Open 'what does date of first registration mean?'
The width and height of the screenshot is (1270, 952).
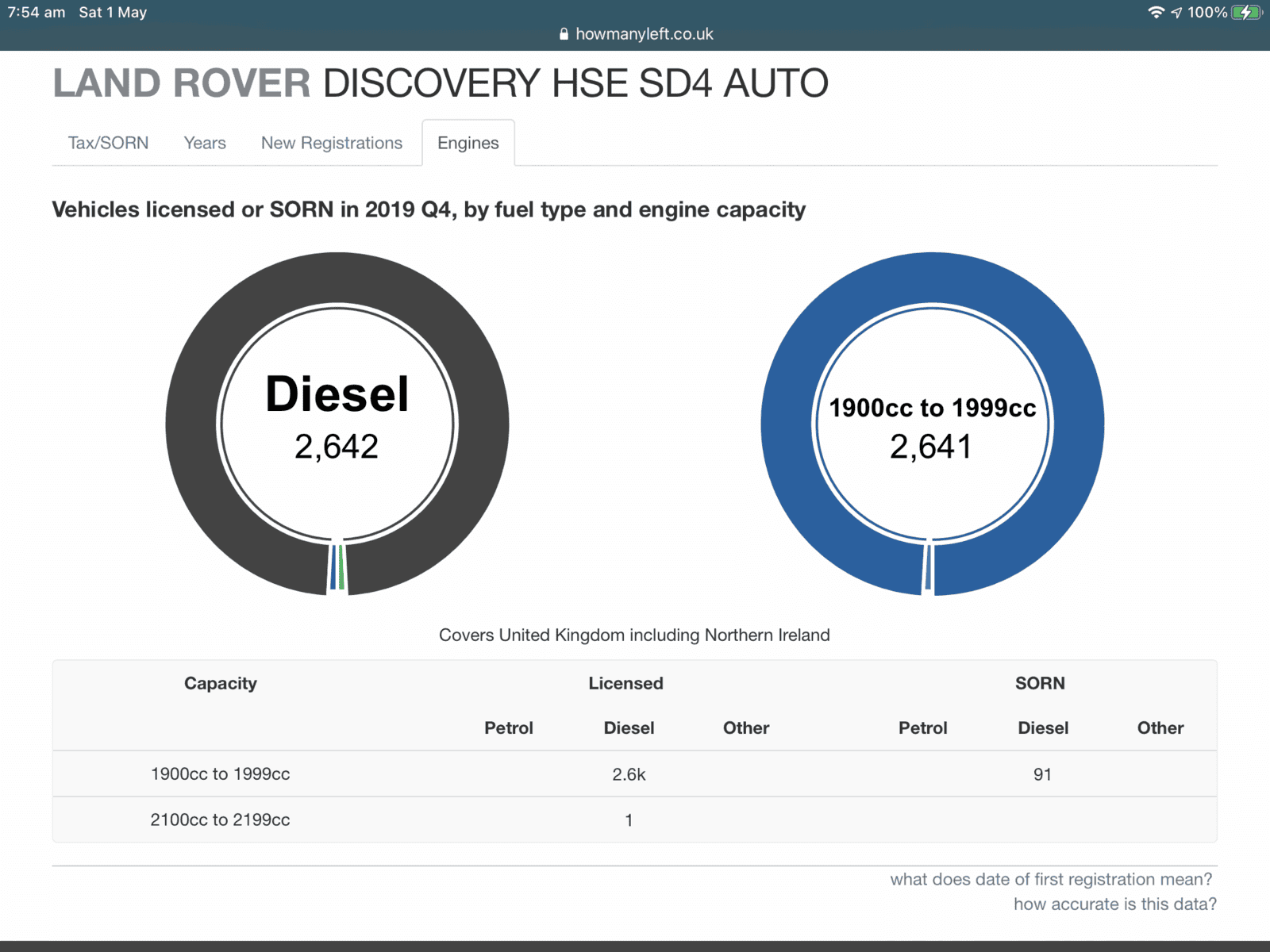pos(1051,879)
